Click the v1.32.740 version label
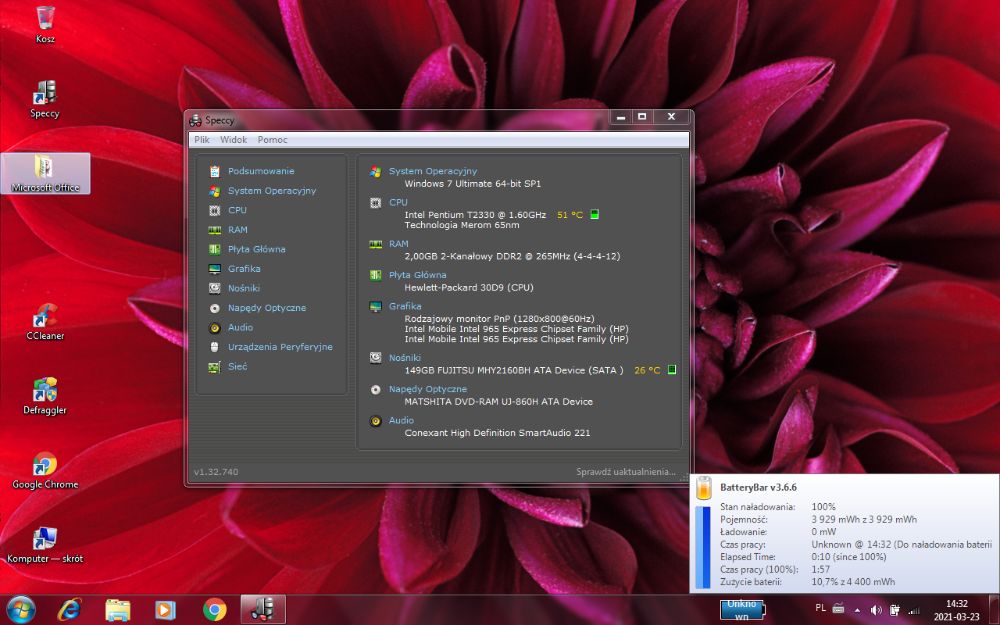 (x=216, y=472)
